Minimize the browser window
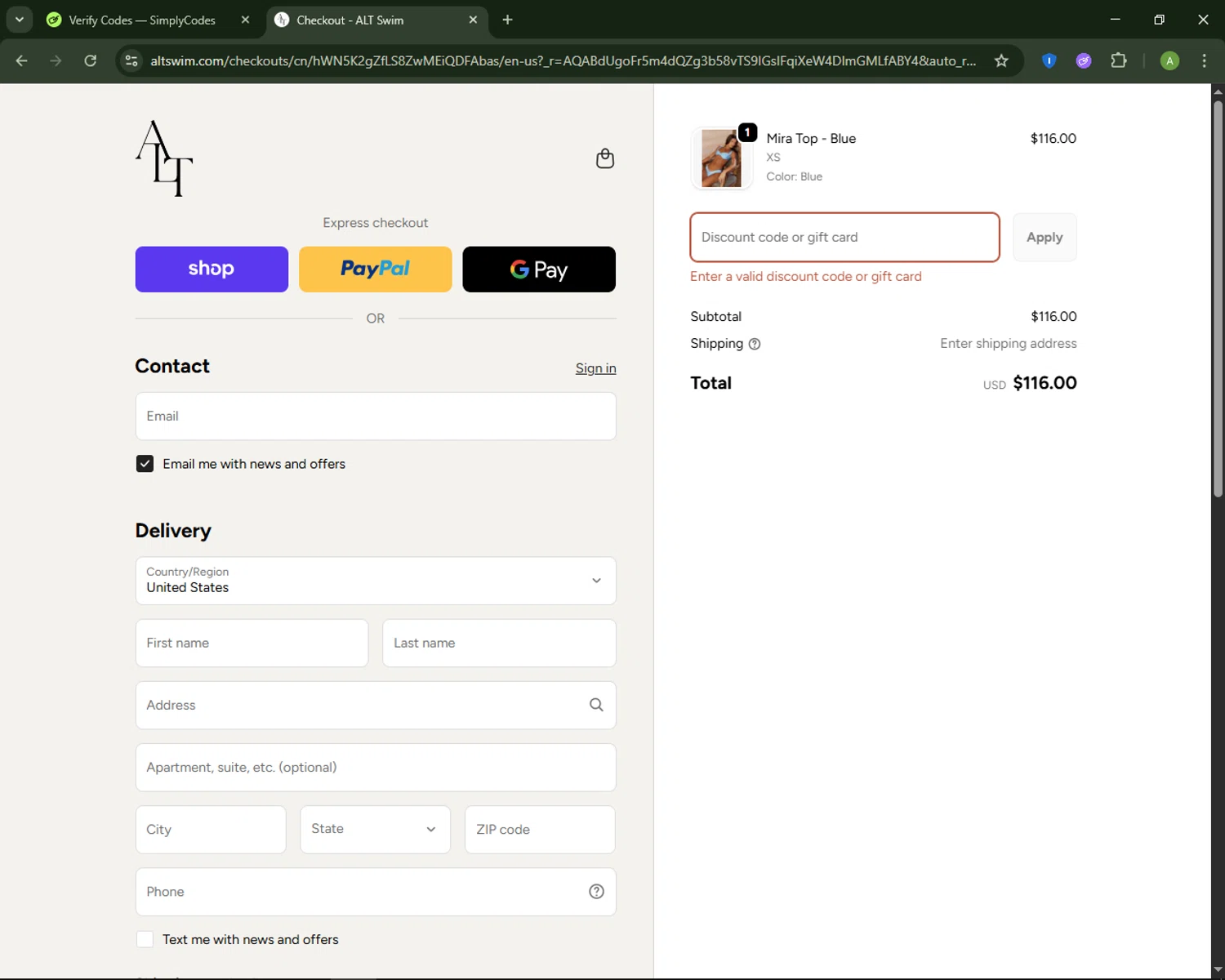 [x=1115, y=20]
